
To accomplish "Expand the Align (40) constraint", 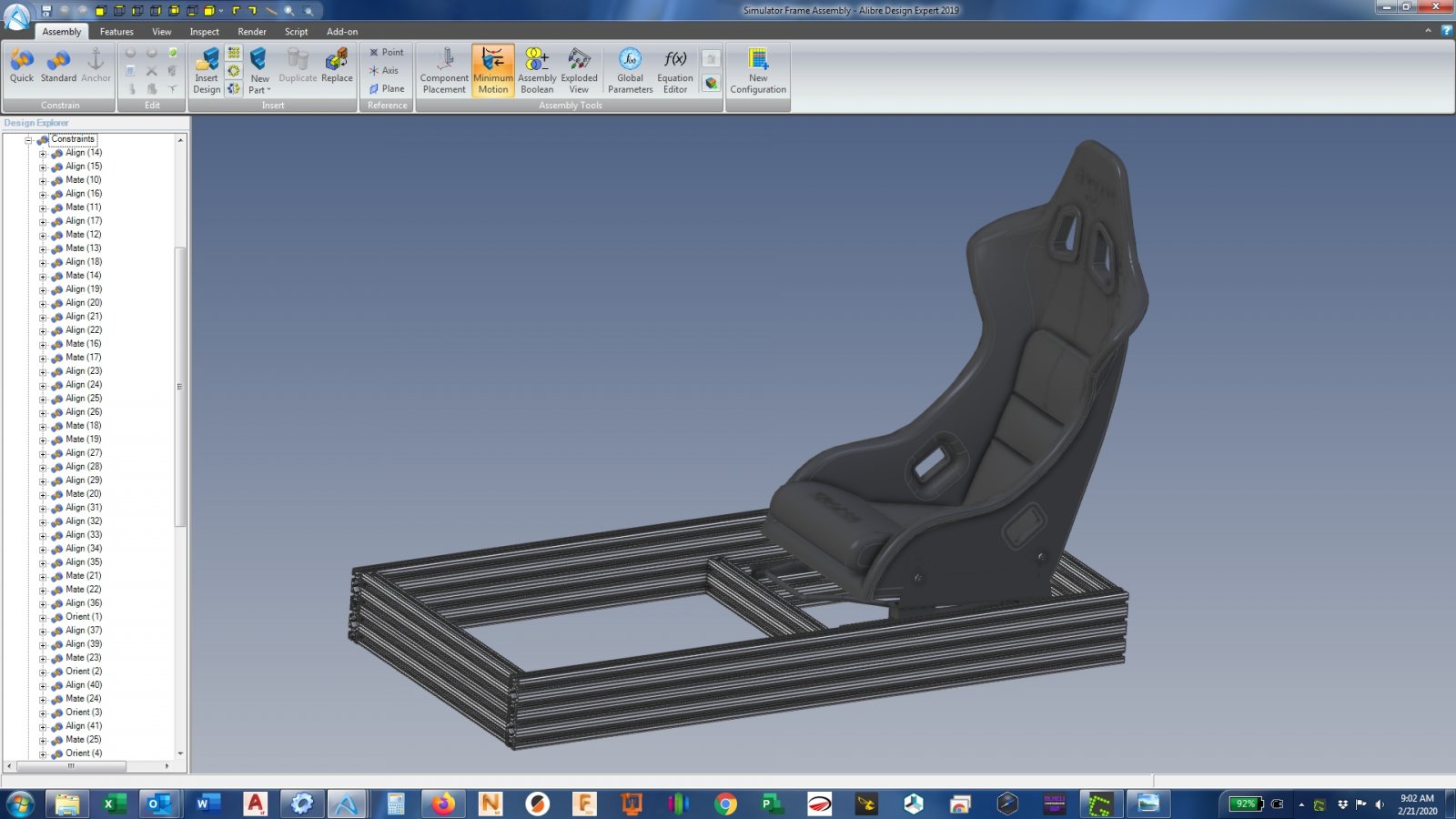I will pos(43,686).
